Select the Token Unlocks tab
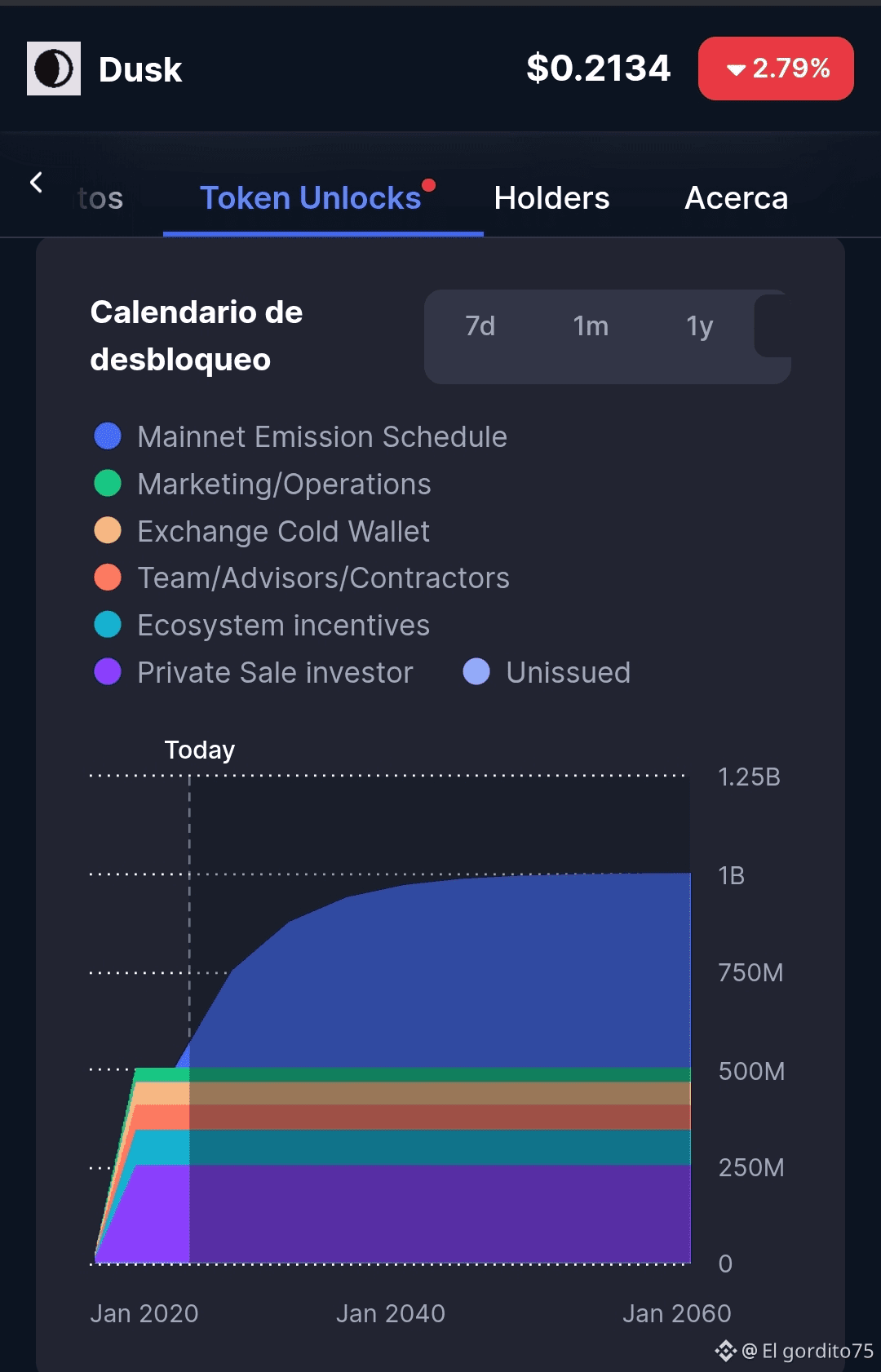The width and height of the screenshot is (881, 1372). click(x=311, y=198)
